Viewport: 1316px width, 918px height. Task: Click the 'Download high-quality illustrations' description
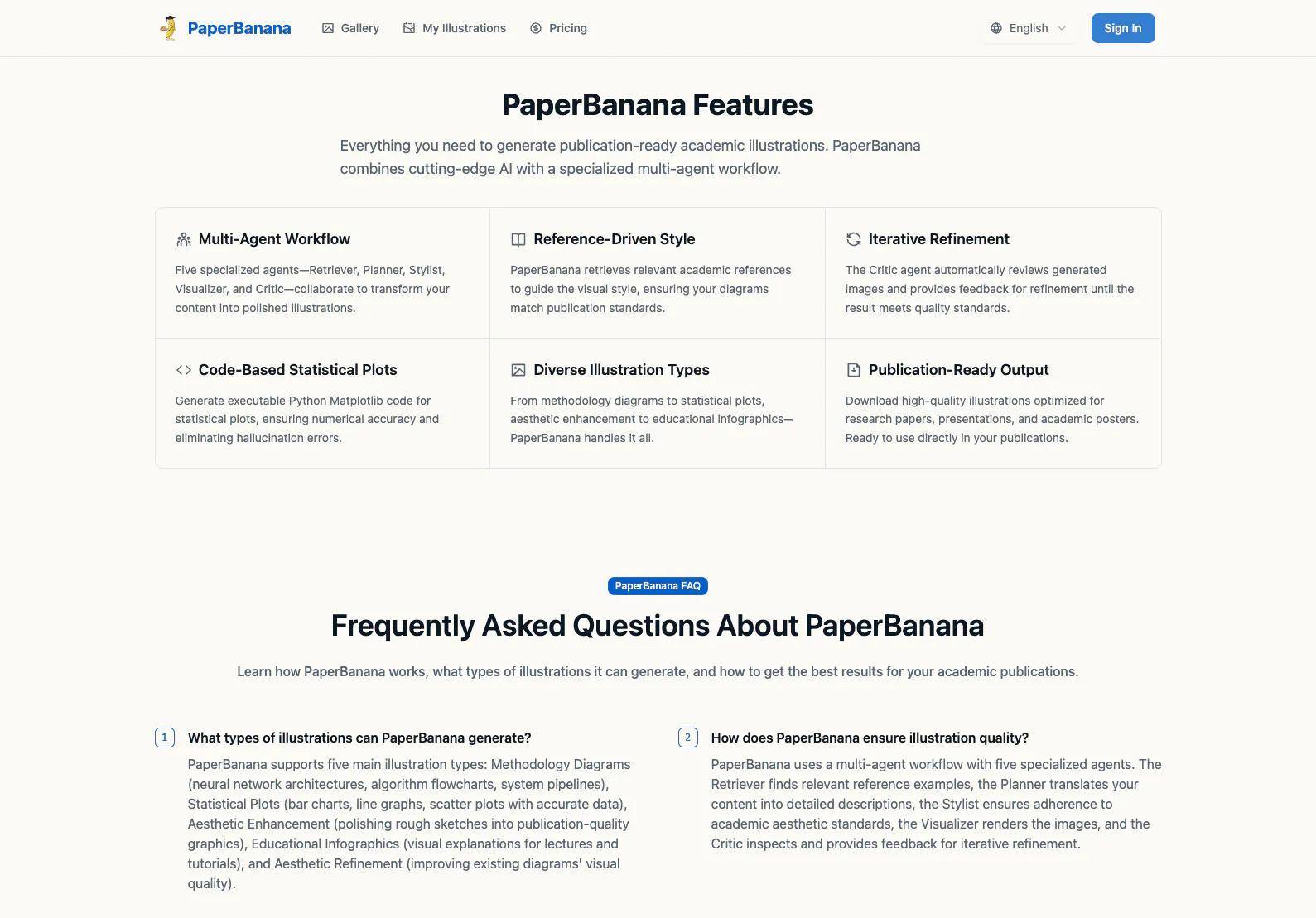click(x=992, y=419)
